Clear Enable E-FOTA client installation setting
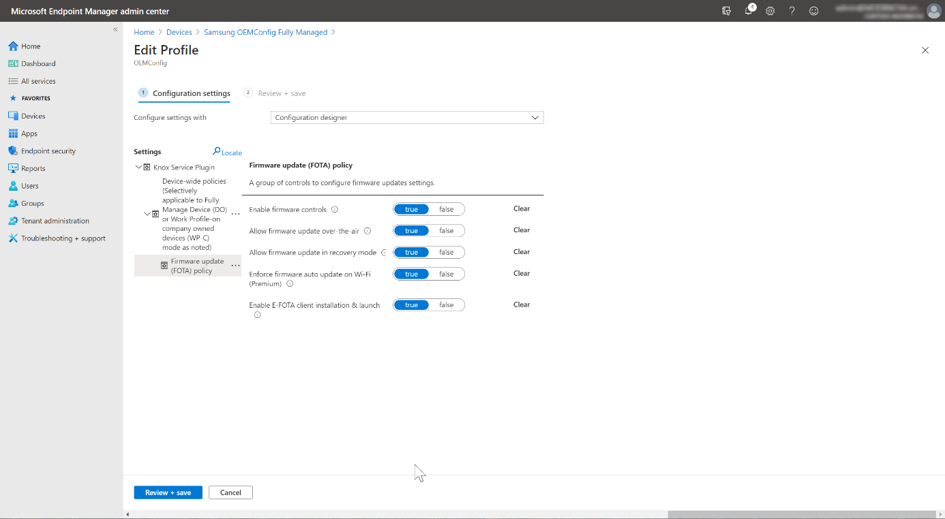This screenshot has width=945, height=519. [x=521, y=304]
